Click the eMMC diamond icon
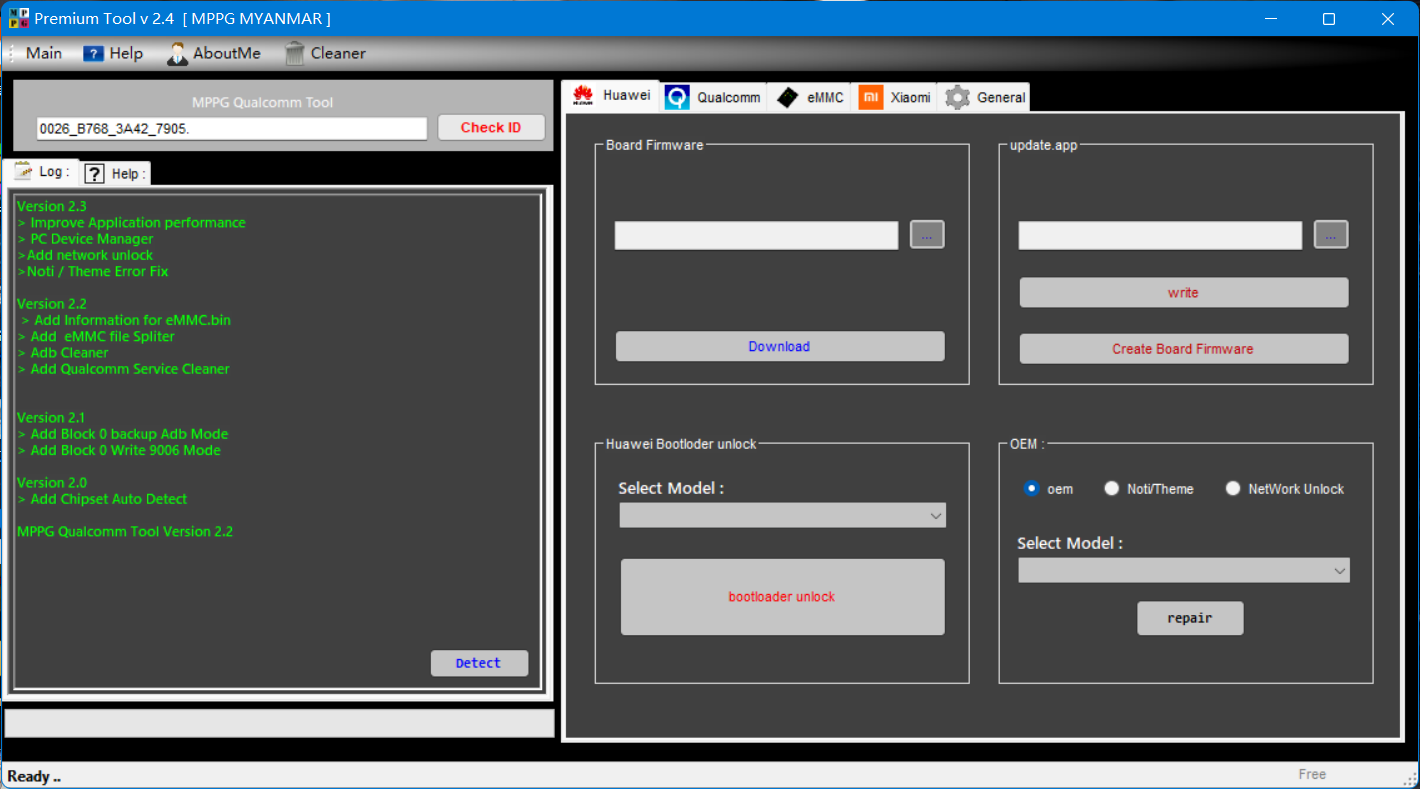This screenshot has height=789, width=1420. click(x=785, y=96)
